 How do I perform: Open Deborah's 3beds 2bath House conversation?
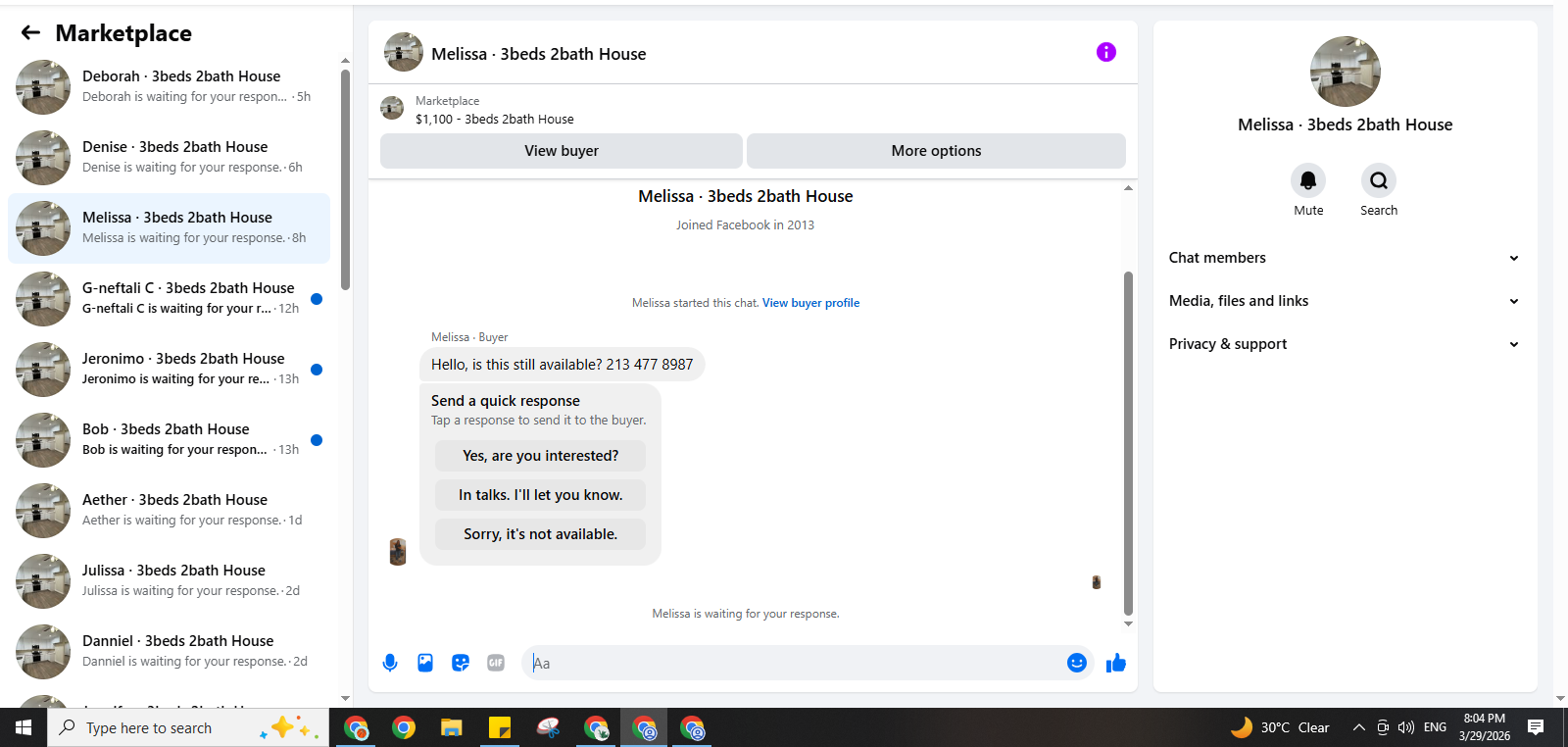click(x=169, y=87)
